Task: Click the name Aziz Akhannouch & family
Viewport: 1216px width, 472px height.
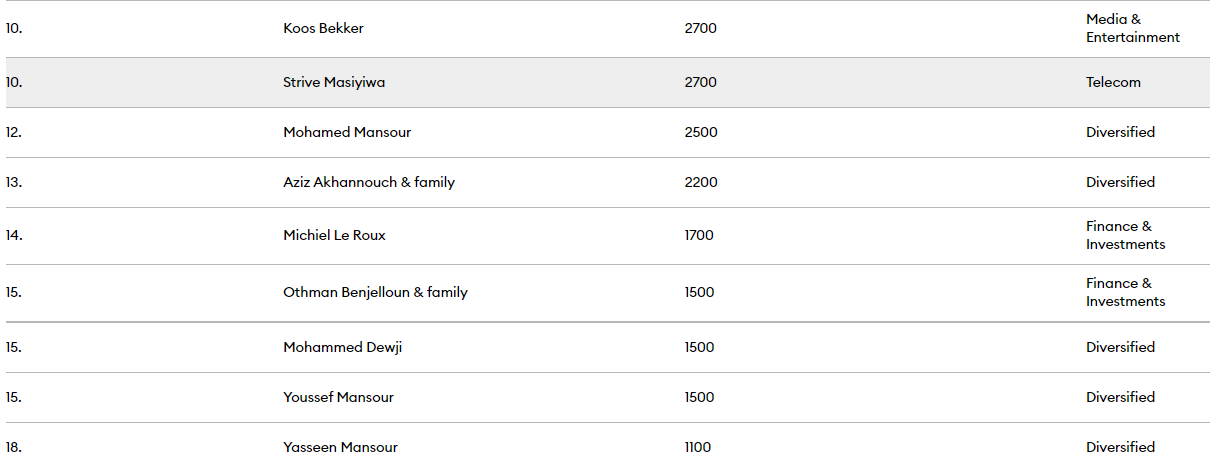Action: click(369, 182)
